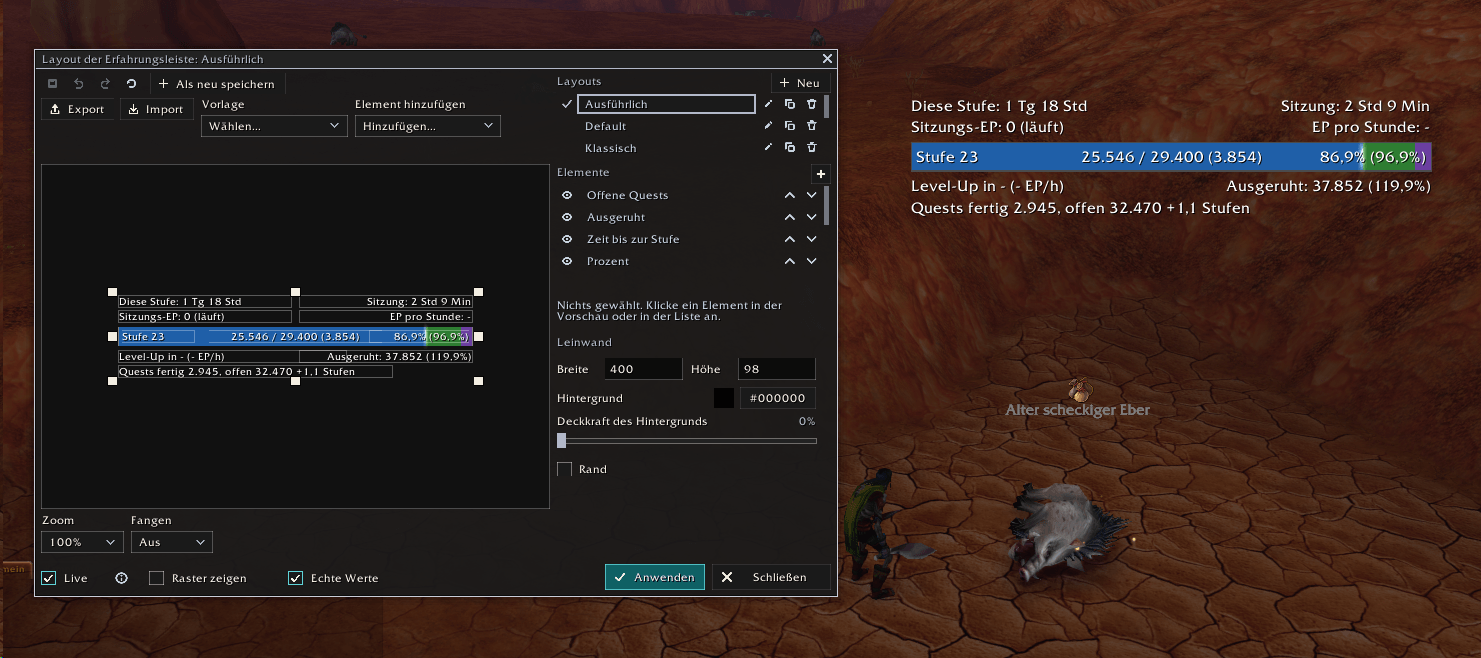Rename the Default layout with its pencil icon
The width and height of the screenshot is (1481, 658).
(x=768, y=126)
